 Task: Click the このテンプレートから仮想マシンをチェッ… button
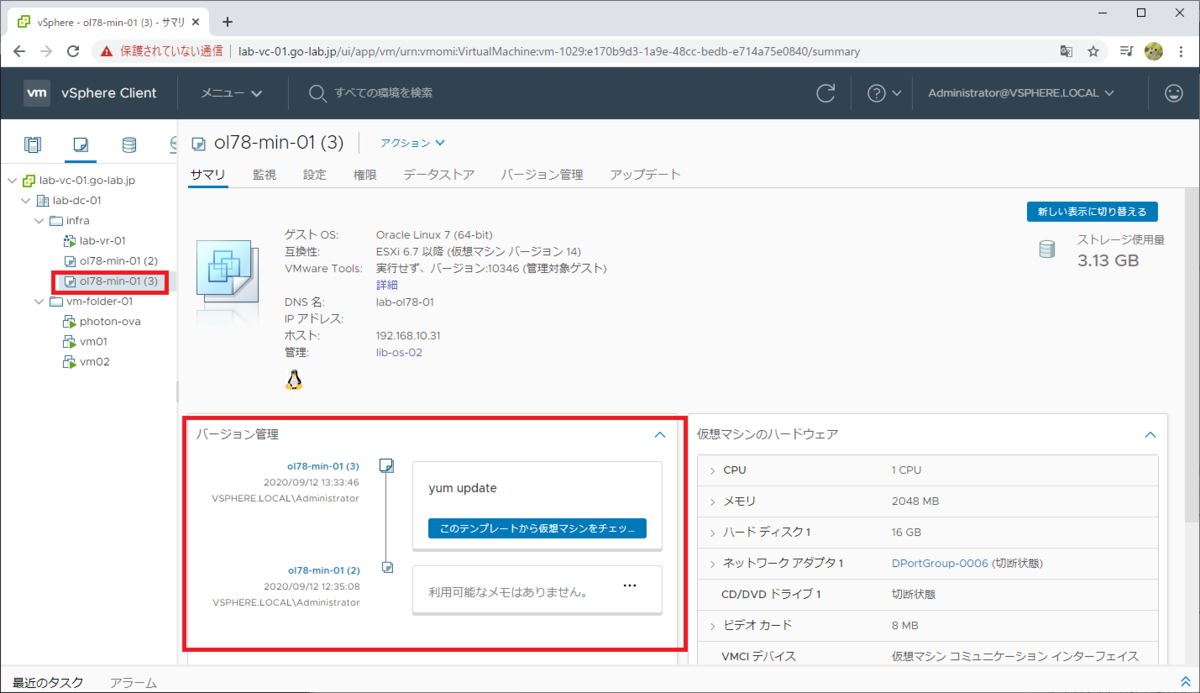(x=537, y=528)
